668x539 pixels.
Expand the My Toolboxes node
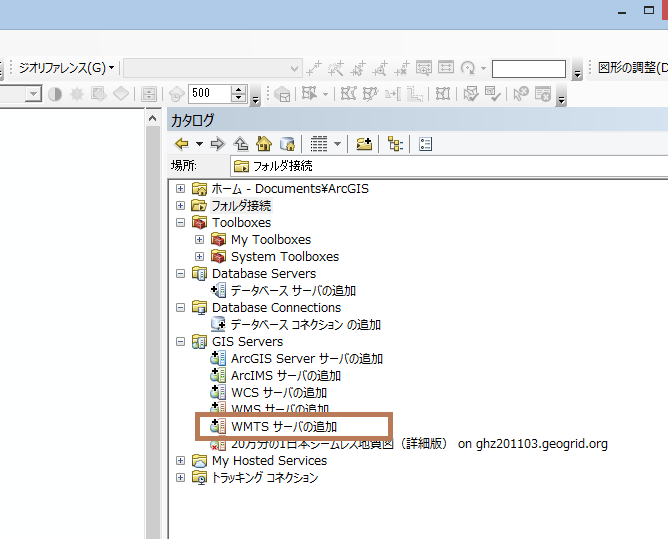[199, 239]
